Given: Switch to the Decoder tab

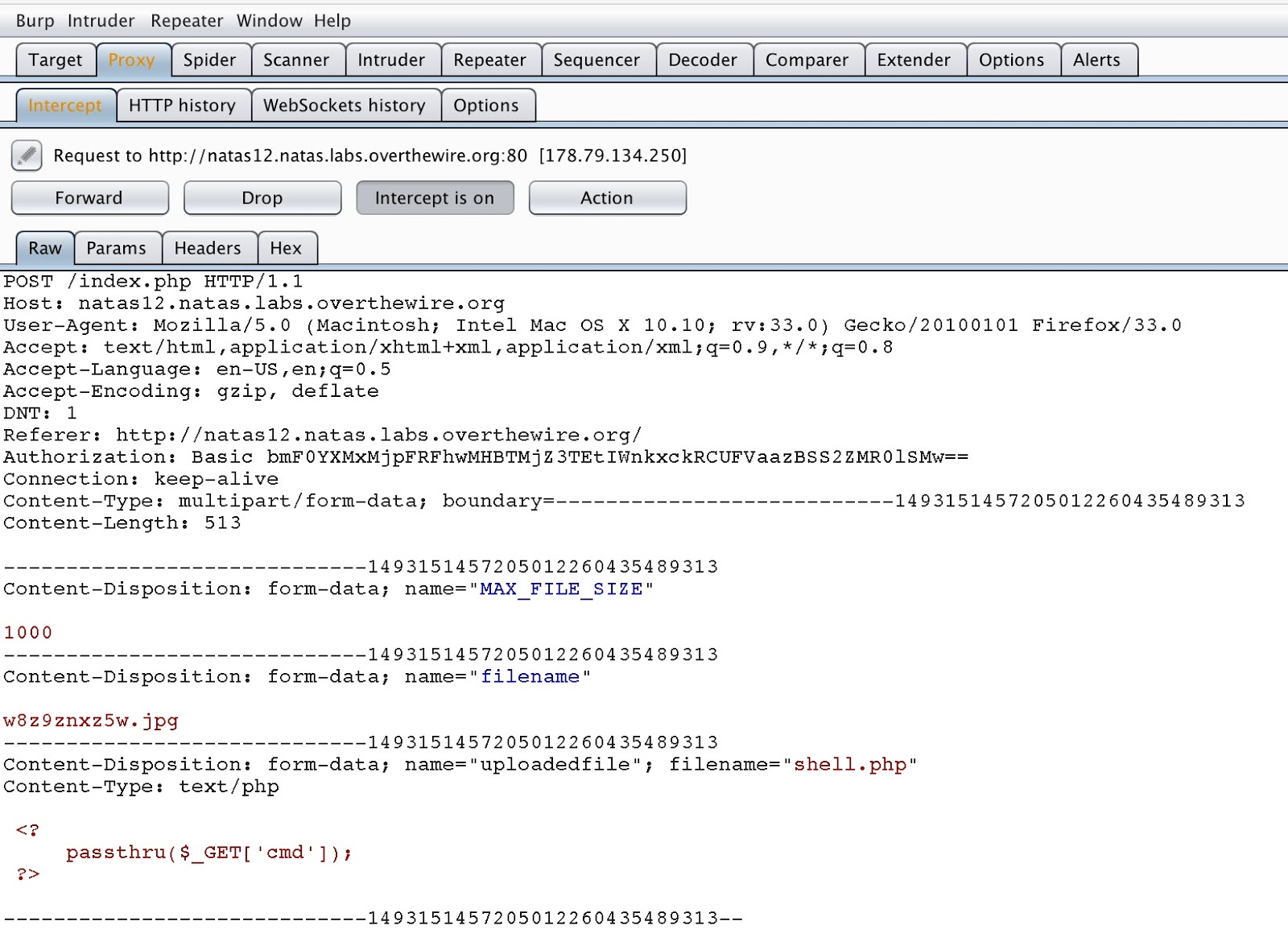Looking at the screenshot, I should coord(703,60).
